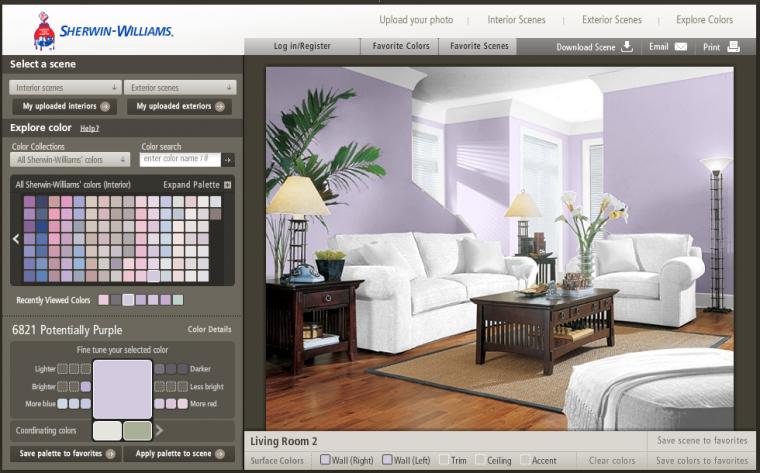
Task: Open the Interior scenes dropdown
Action: (65, 88)
